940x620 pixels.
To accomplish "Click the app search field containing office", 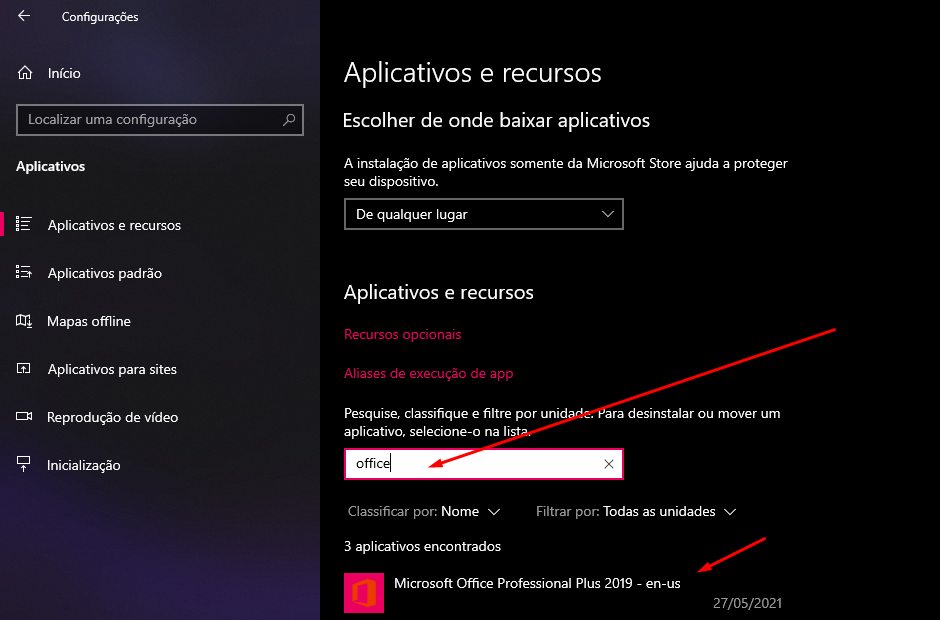I will [x=484, y=464].
